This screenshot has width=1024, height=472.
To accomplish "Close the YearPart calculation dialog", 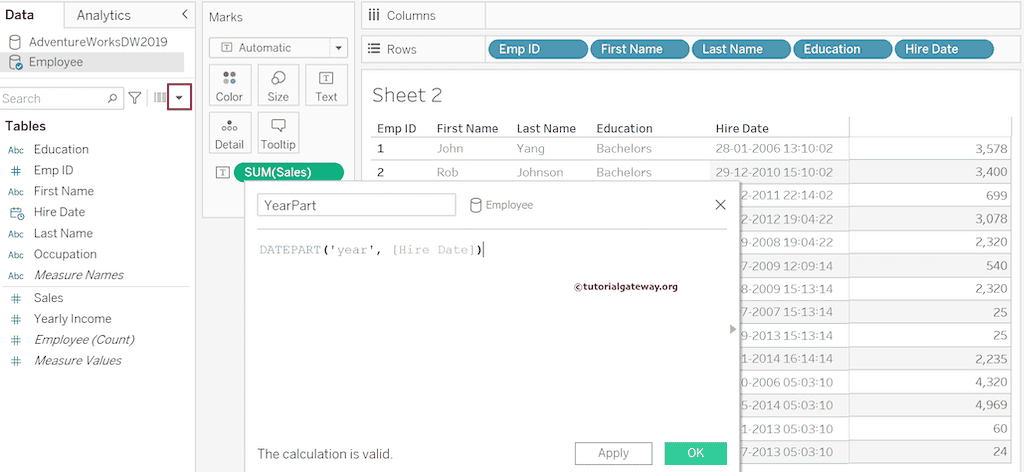I will pyautogui.click(x=720, y=205).
